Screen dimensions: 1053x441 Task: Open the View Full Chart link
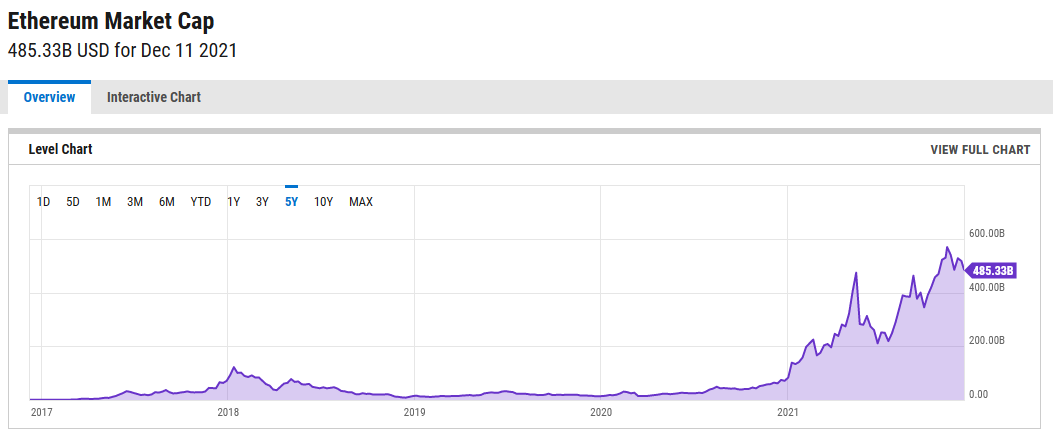point(980,150)
